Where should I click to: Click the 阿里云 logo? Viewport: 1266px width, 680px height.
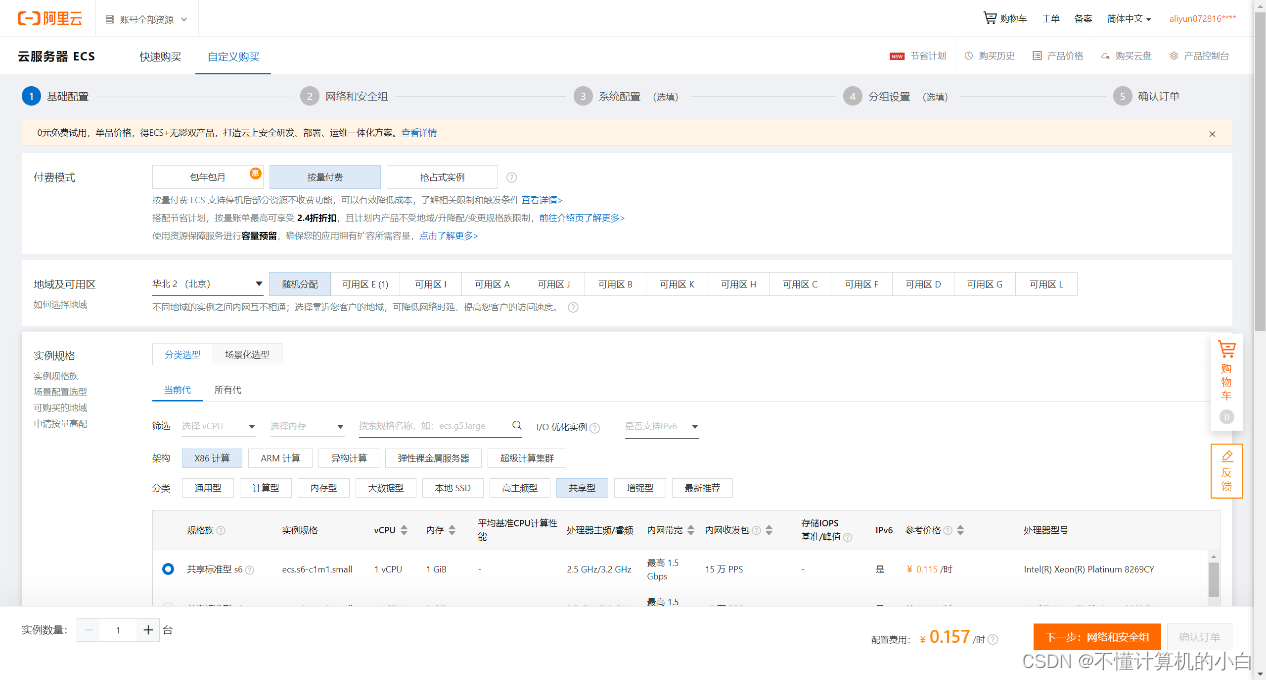[52, 19]
